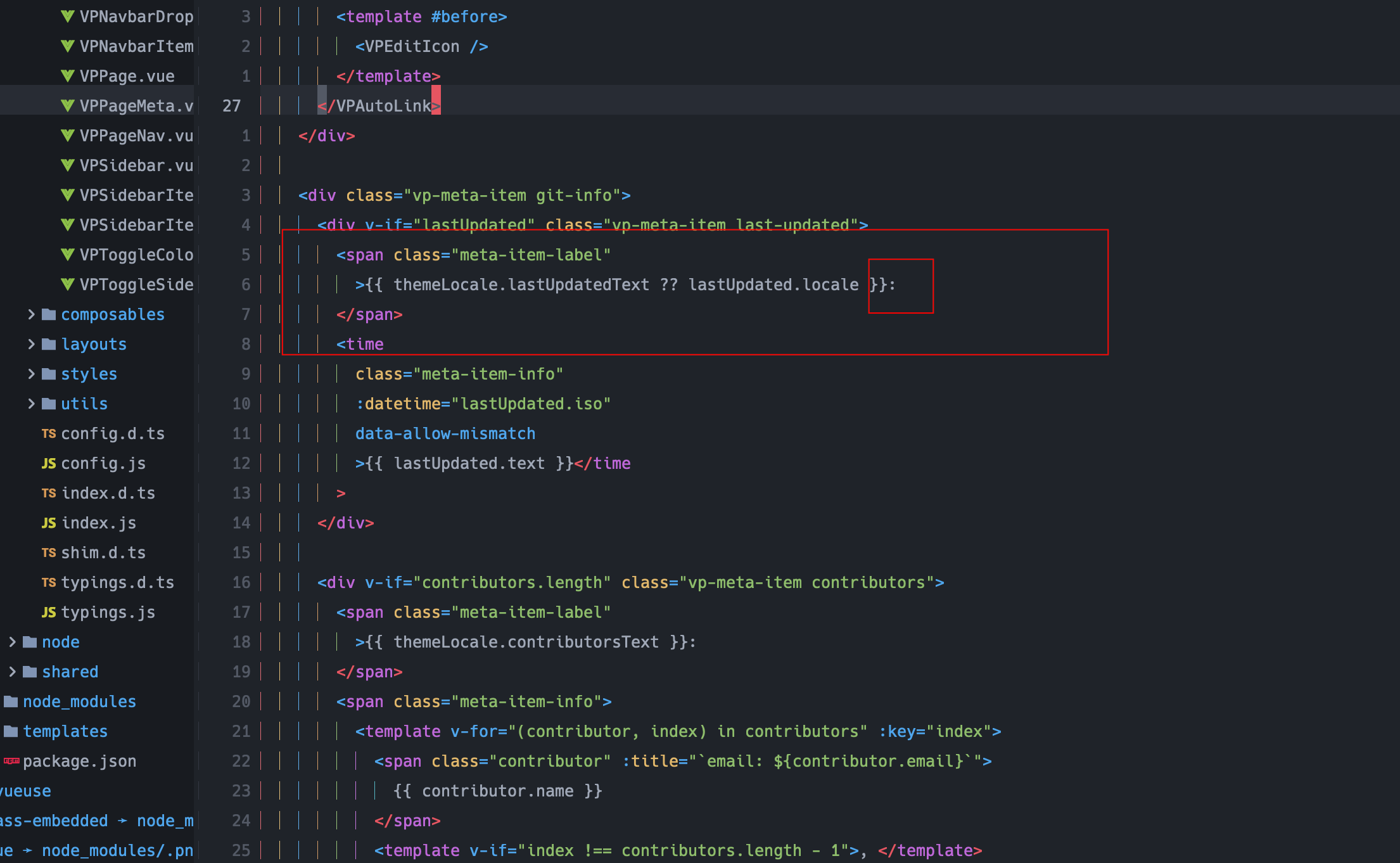Image resolution: width=1400 pixels, height=863 pixels.
Task: Click the folder icon of utils
Action: (x=49, y=404)
